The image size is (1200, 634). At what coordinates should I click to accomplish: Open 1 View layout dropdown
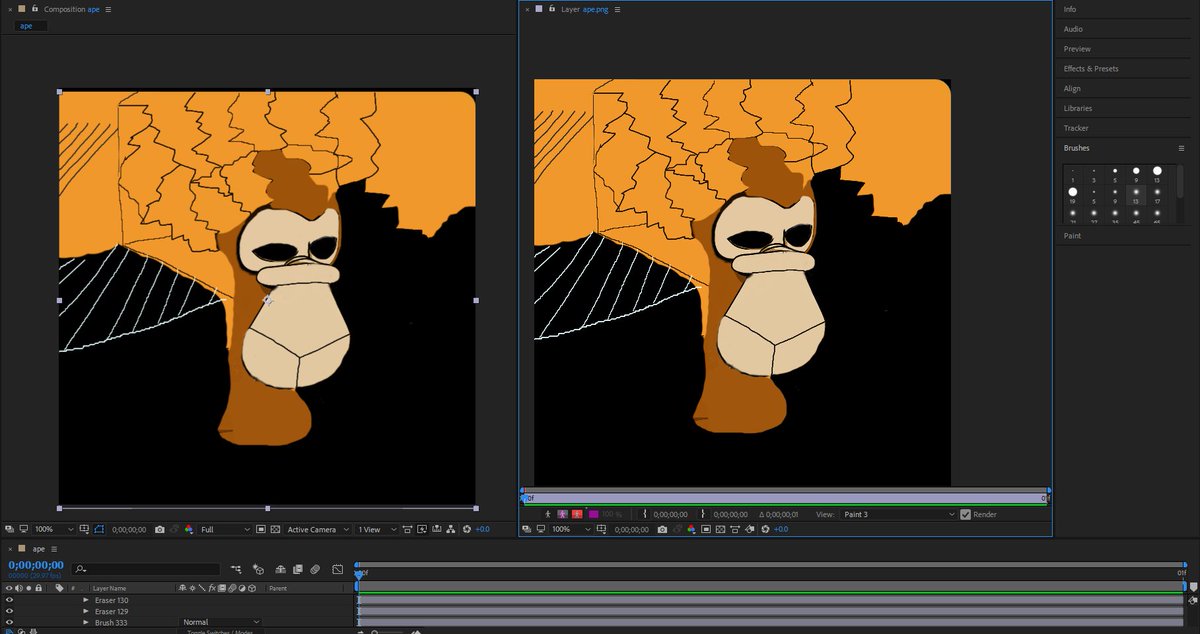[x=377, y=529]
